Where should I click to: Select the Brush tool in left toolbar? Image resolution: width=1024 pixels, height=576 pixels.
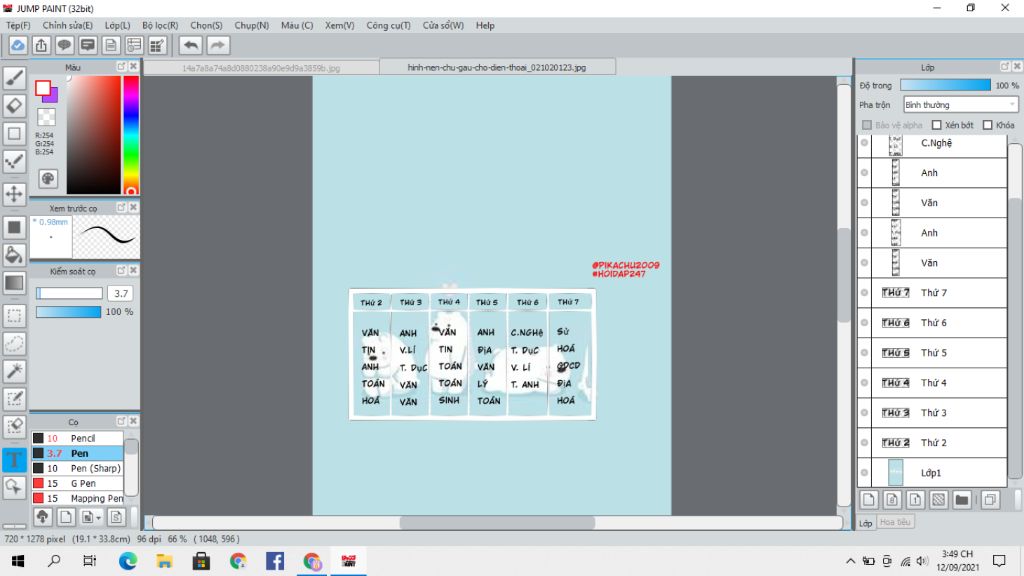[14, 78]
